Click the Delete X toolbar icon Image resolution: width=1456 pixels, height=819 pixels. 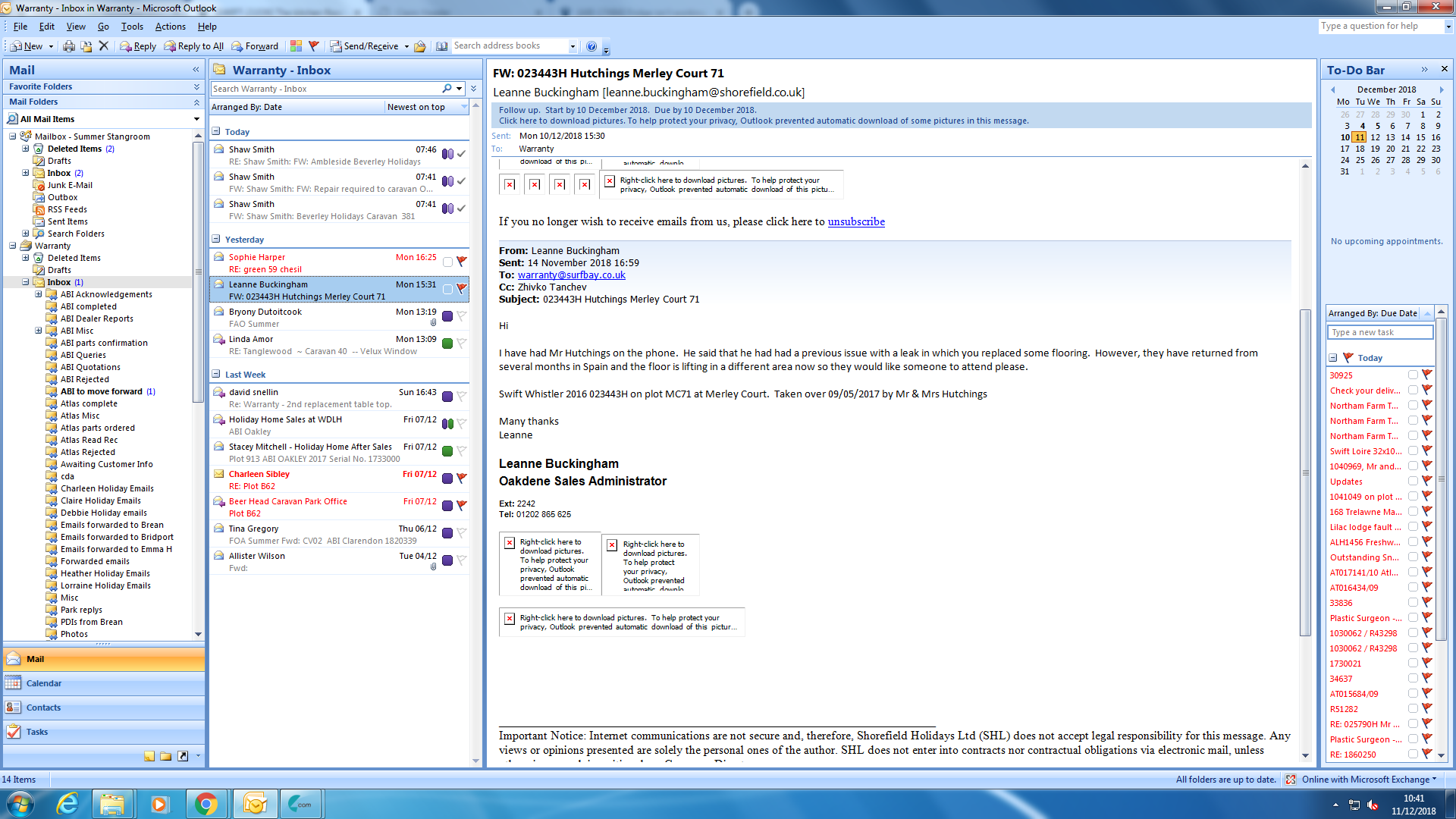coord(104,46)
